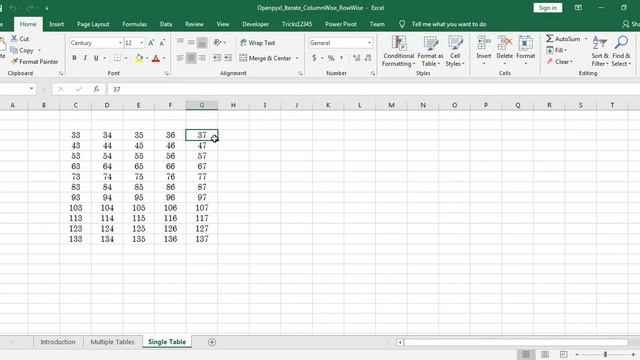Screen dimensions: 640x360
Task: Click the accounting dollar format icon
Action: [x=314, y=58]
